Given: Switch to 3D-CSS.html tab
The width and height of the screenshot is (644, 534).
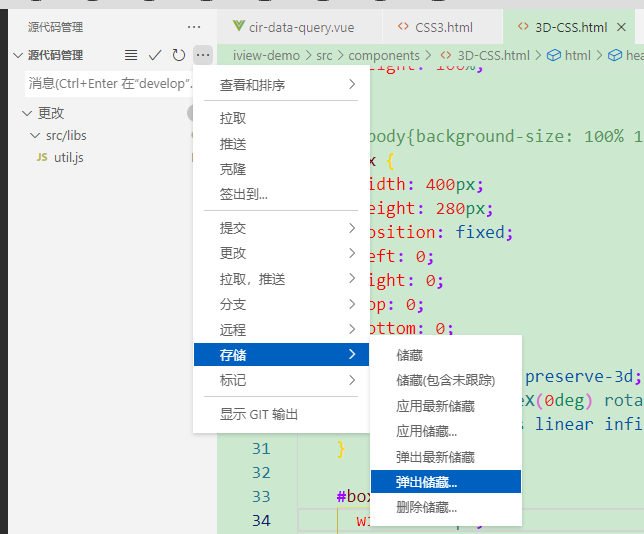Looking at the screenshot, I should pyautogui.click(x=570, y=28).
